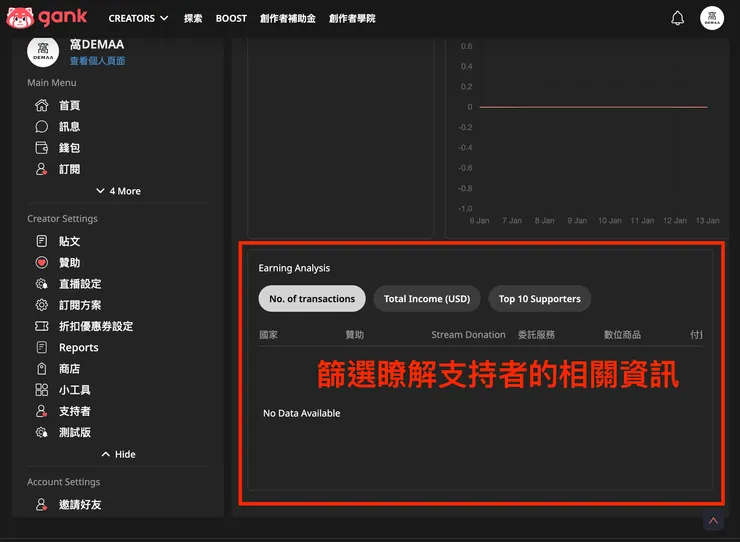Open the top-right profile avatar

[712, 18]
